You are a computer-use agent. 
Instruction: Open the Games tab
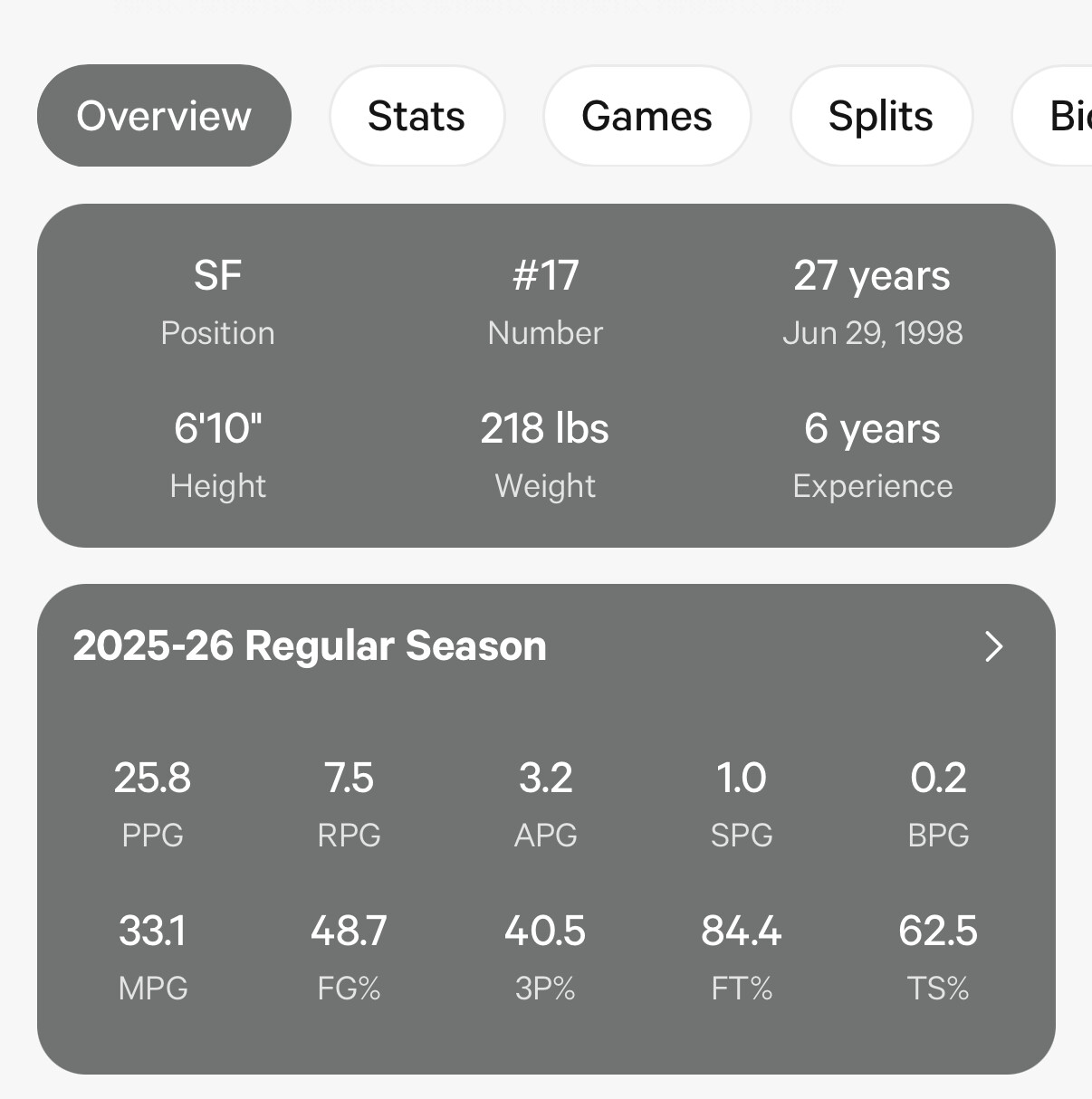[647, 116]
